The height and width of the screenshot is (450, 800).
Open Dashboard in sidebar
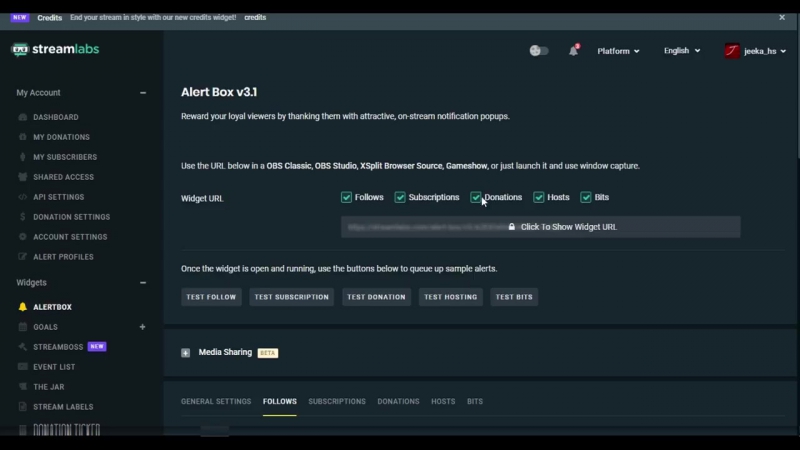(x=56, y=117)
